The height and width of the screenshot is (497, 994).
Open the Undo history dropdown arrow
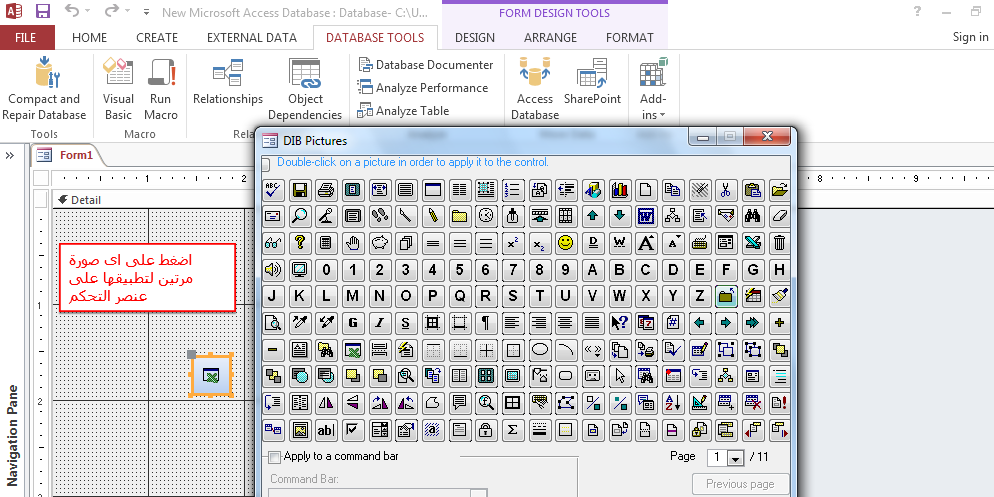pyautogui.click(x=87, y=11)
